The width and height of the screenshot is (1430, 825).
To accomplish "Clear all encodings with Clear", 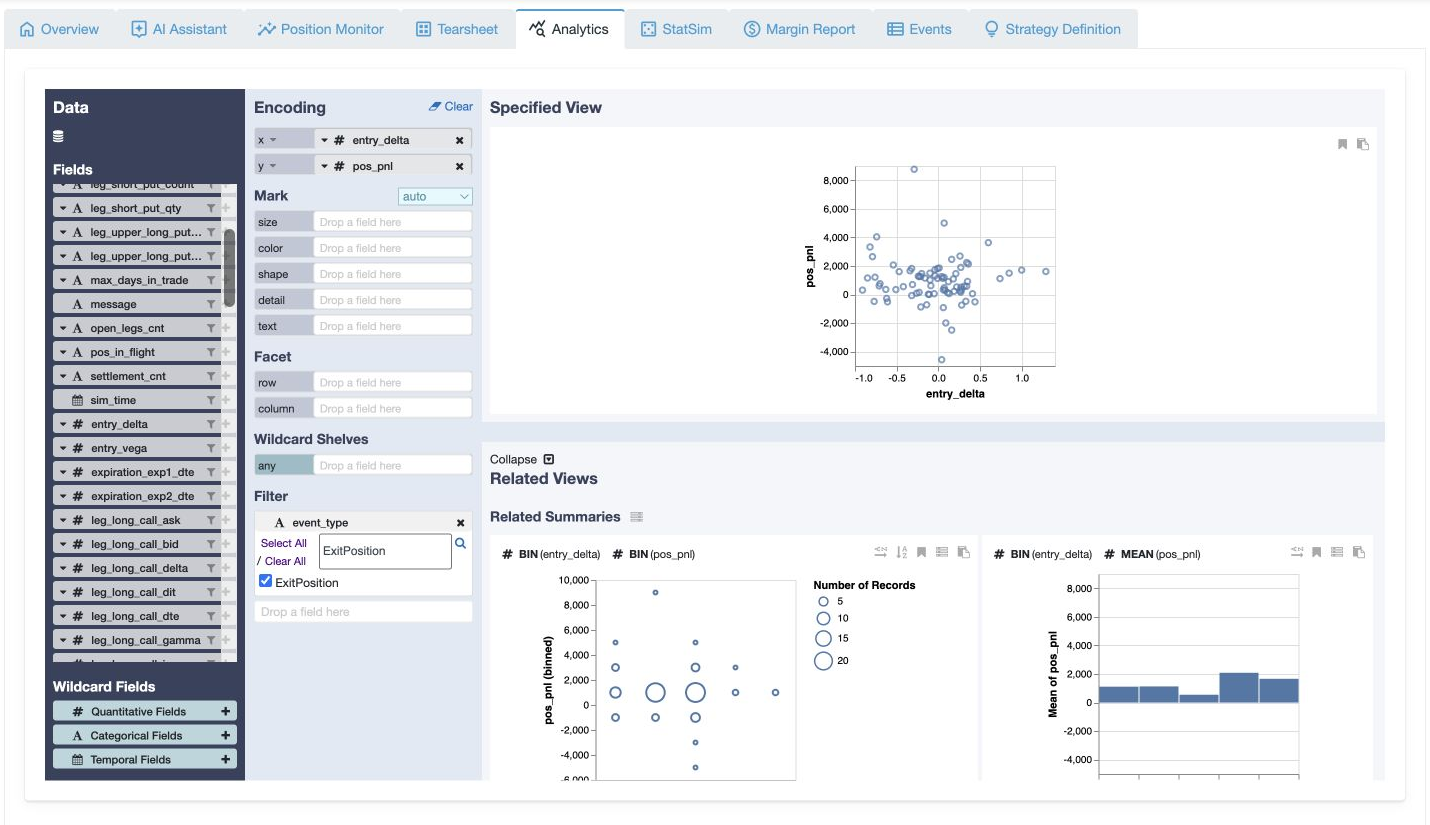I will [451, 106].
